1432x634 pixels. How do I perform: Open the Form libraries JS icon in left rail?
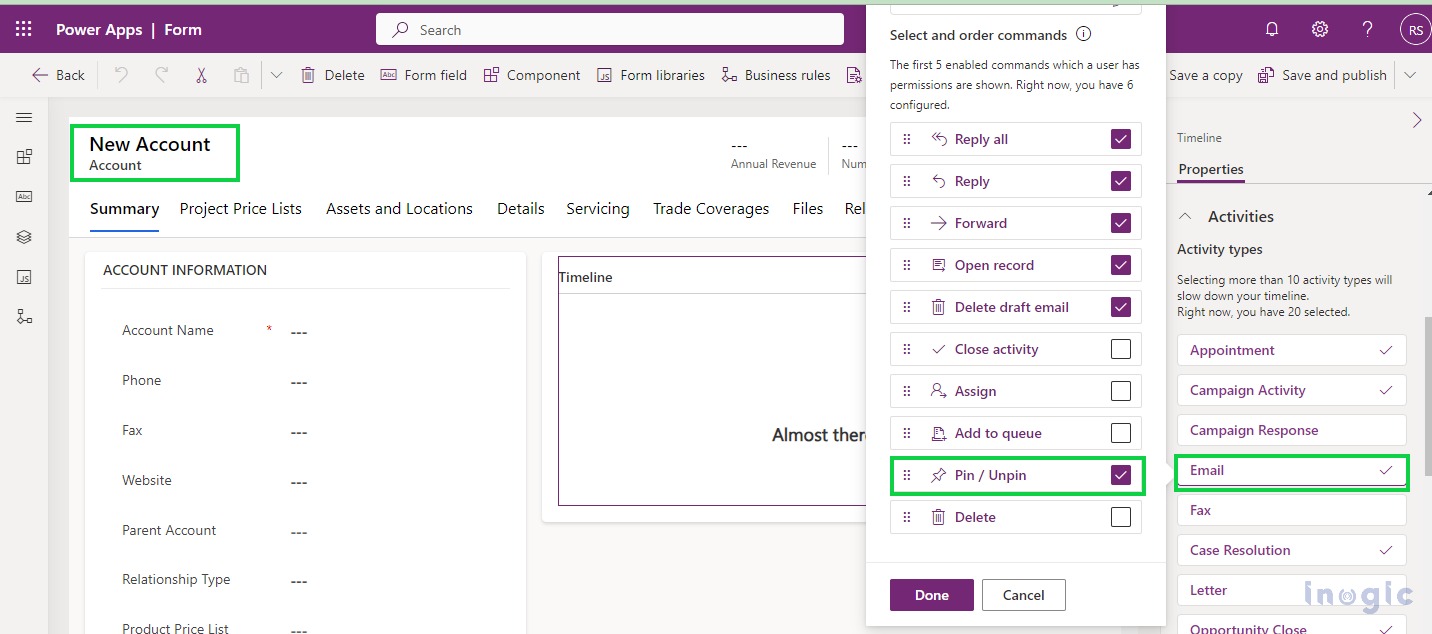(24, 277)
